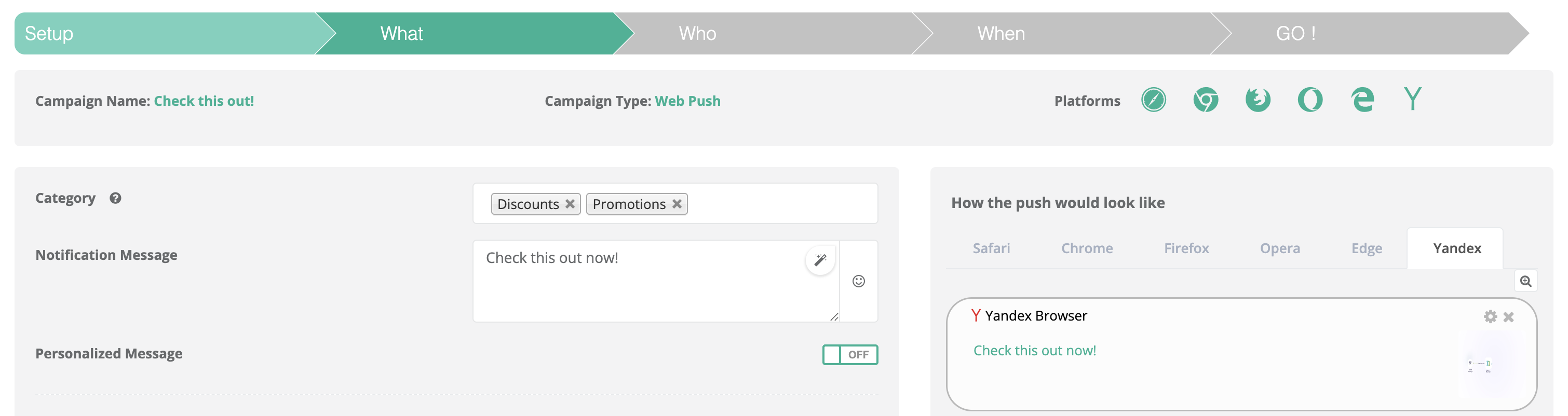Click the preview notification settings gear
Viewport: 1568px width, 416px height.
[x=1490, y=316]
